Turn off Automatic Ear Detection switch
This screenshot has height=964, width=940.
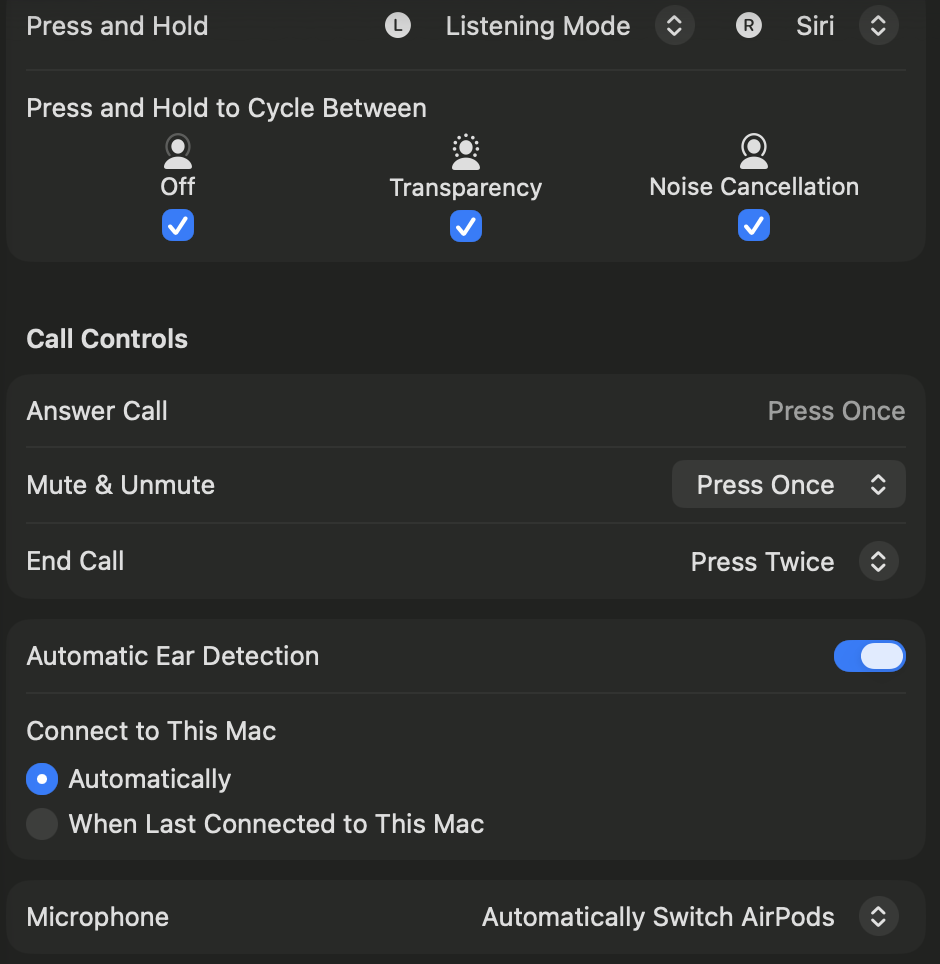(869, 656)
